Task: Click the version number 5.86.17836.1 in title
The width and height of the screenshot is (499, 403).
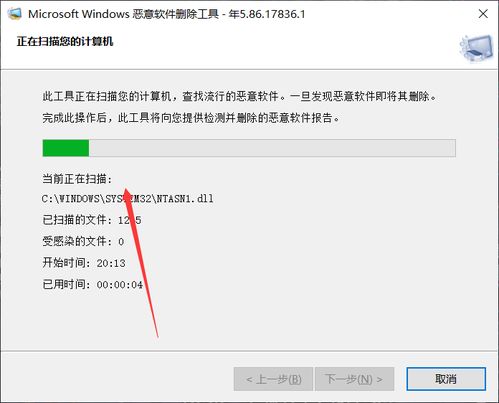Action: click(x=272, y=14)
